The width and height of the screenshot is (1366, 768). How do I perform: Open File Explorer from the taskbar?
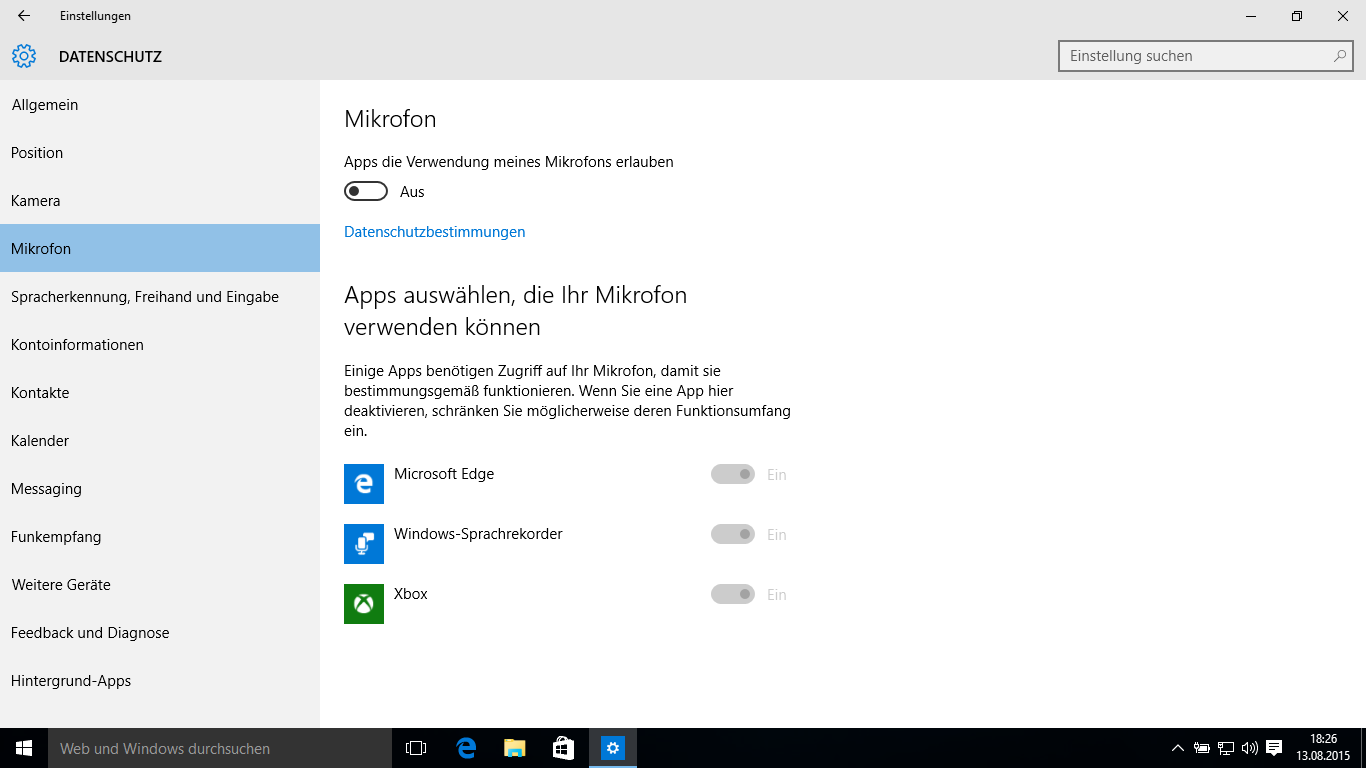(514, 748)
